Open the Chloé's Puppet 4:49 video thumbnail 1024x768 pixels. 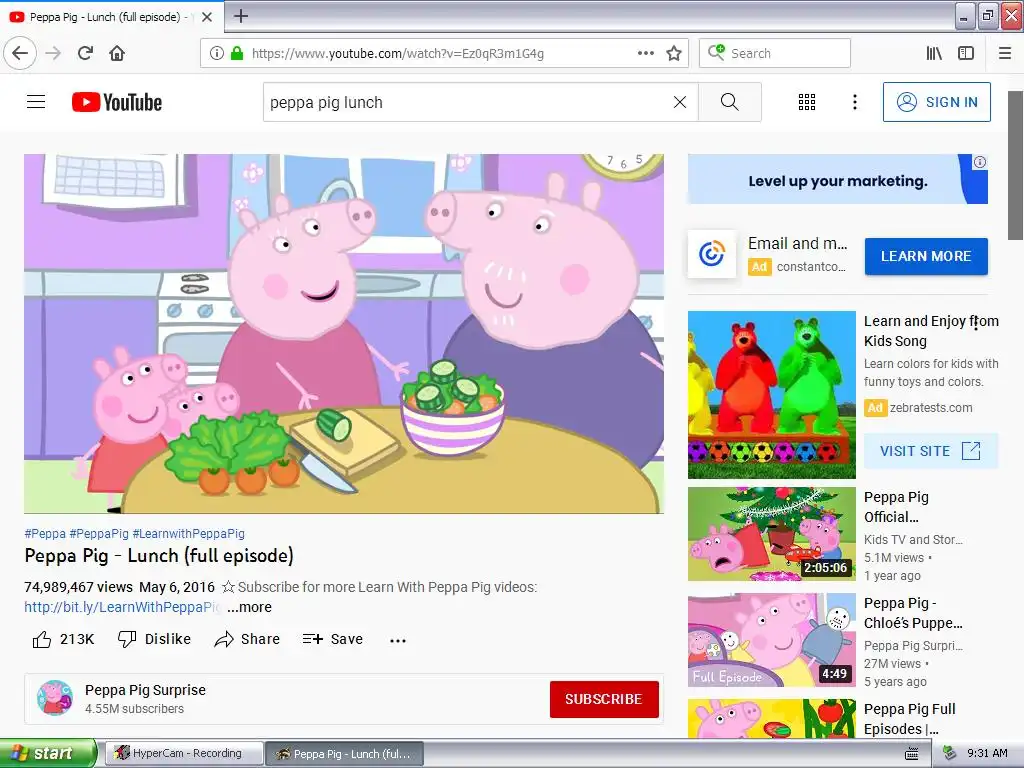(771, 640)
